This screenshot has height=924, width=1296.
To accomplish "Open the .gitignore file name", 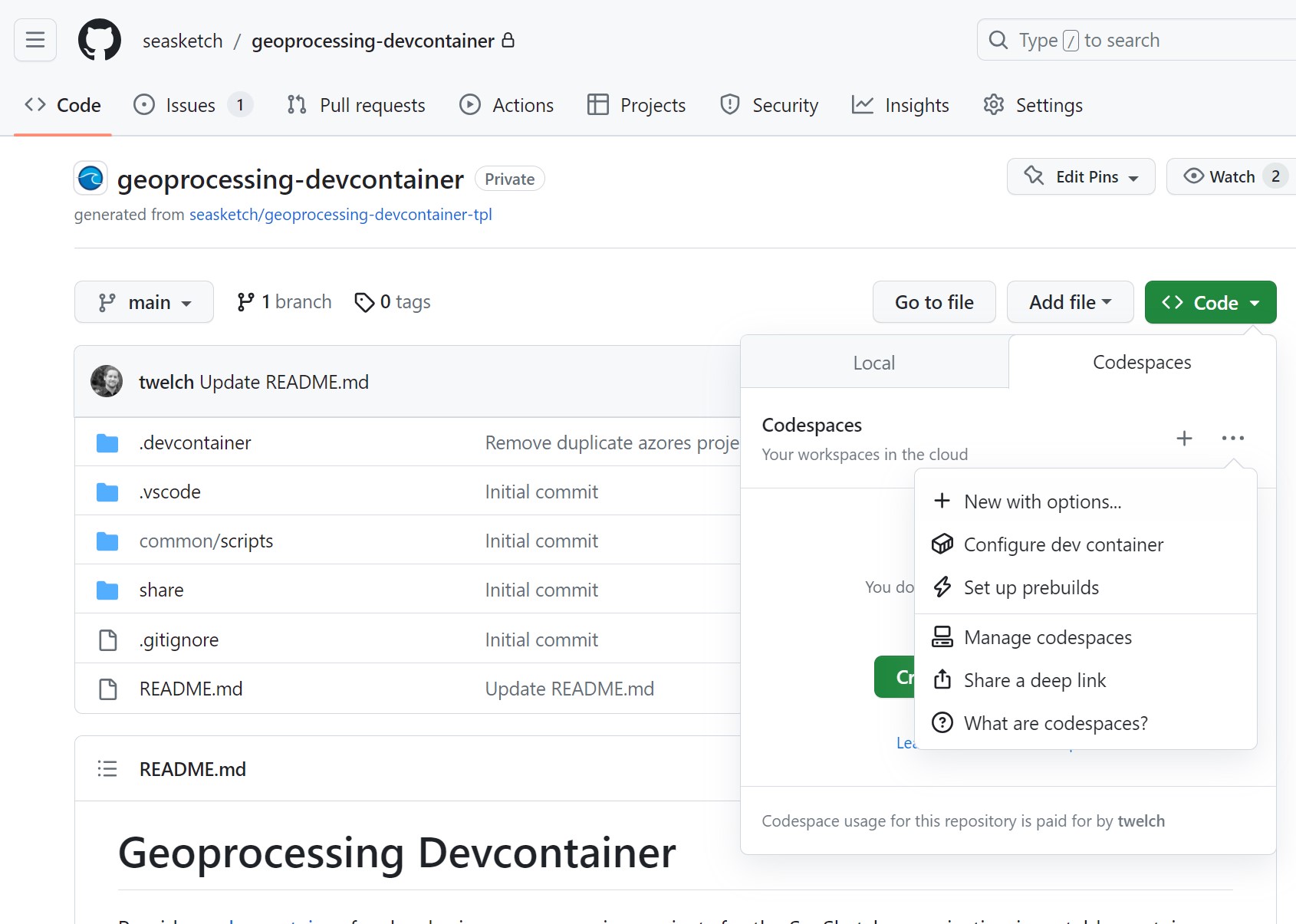I will click(x=179, y=640).
